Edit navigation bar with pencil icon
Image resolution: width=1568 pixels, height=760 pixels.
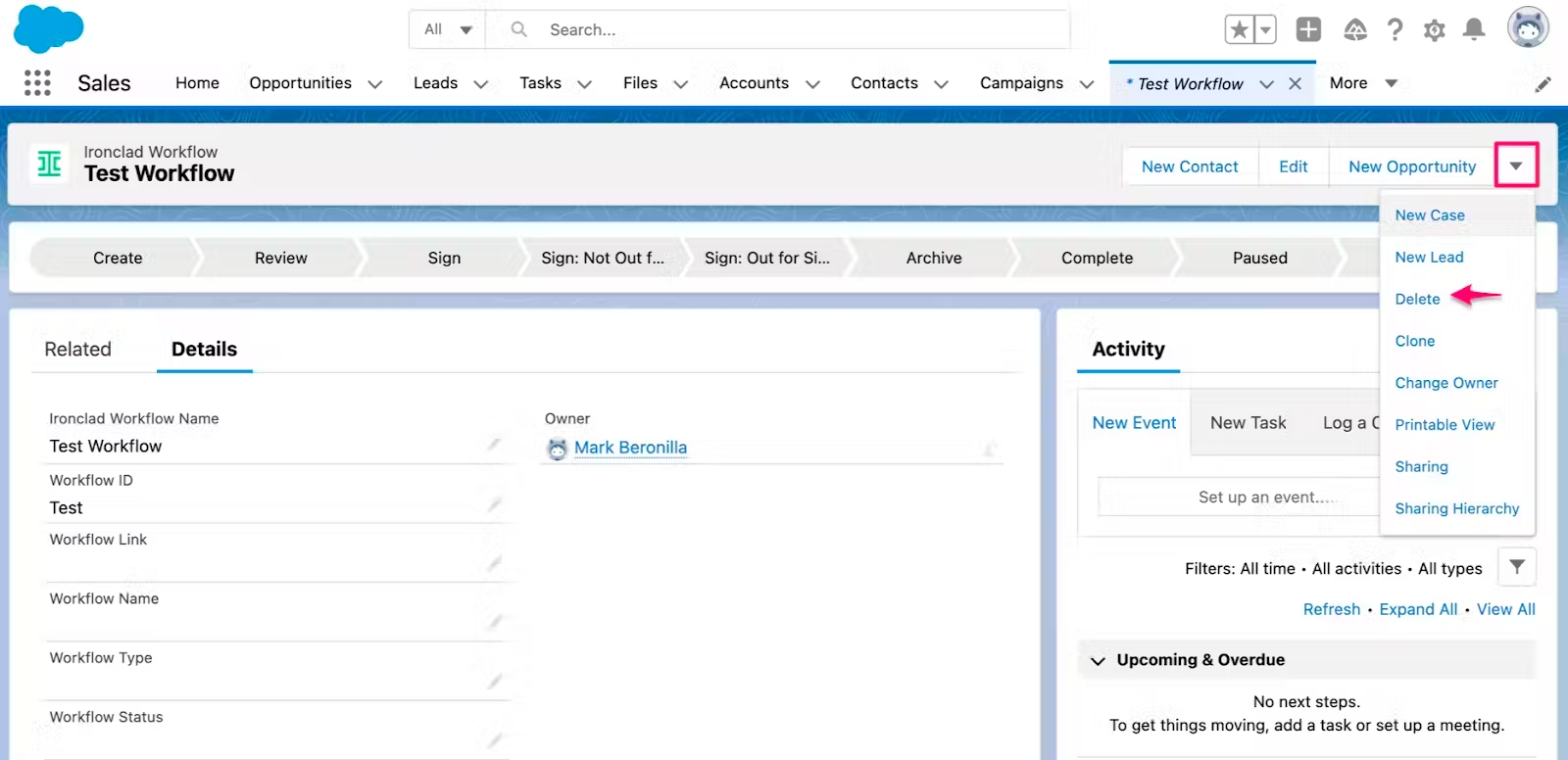tap(1543, 84)
